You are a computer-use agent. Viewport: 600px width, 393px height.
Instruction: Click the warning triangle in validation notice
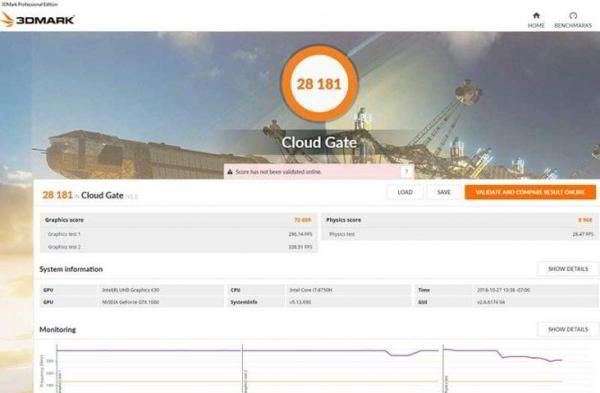pos(230,172)
